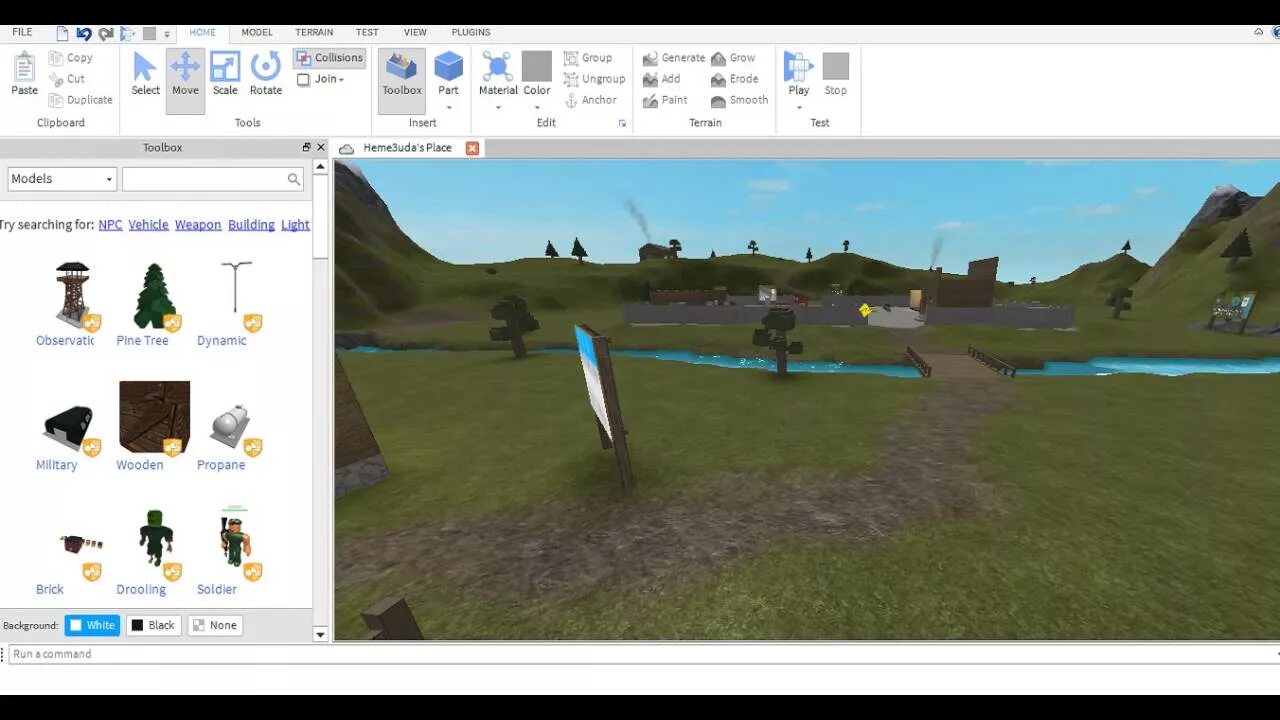Open quick access toolbar customize arrow
Image resolution: width=1280 pixels, height=720 pixels.
coord(167,34)
